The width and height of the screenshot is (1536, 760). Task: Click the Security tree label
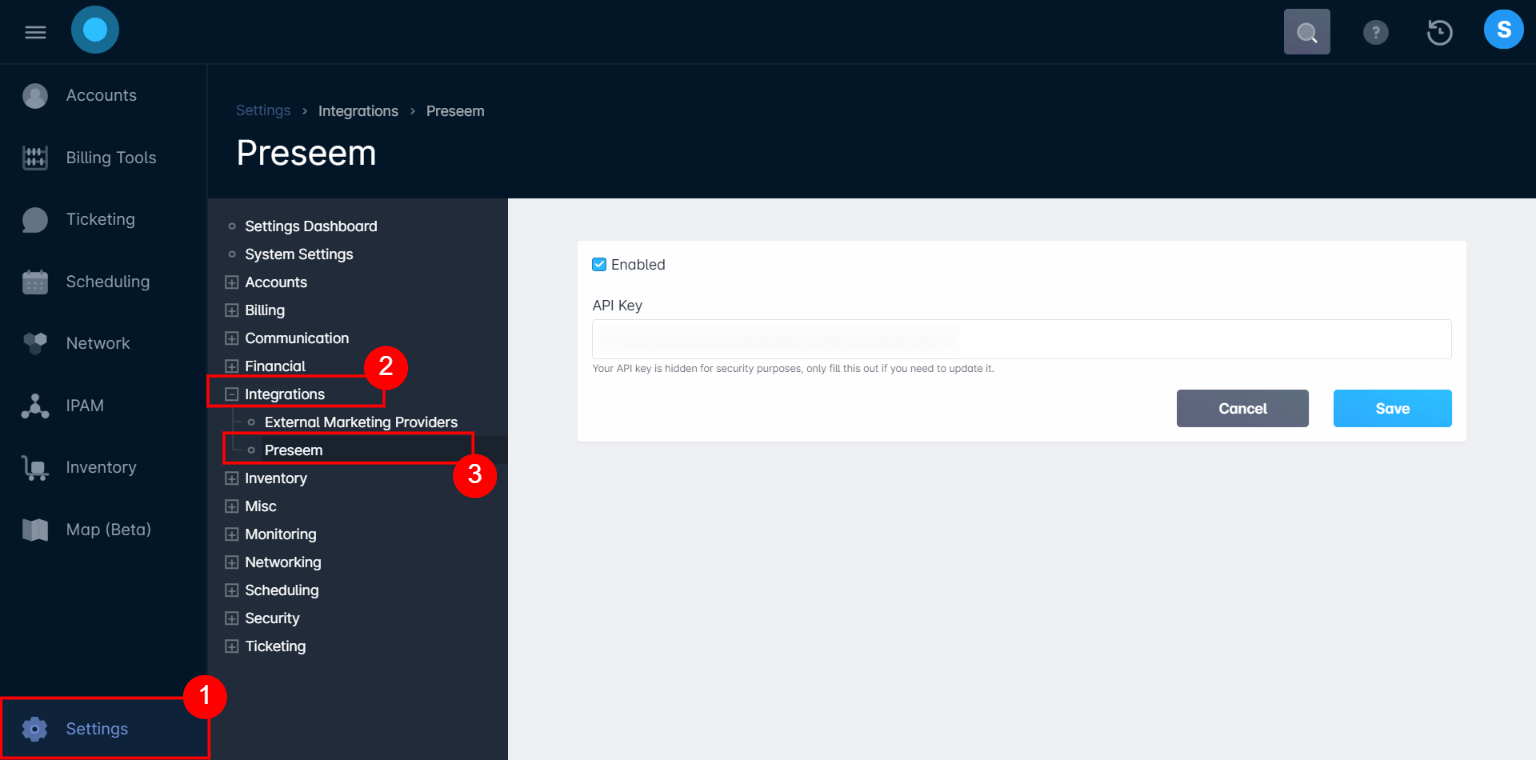coord(272,619)
